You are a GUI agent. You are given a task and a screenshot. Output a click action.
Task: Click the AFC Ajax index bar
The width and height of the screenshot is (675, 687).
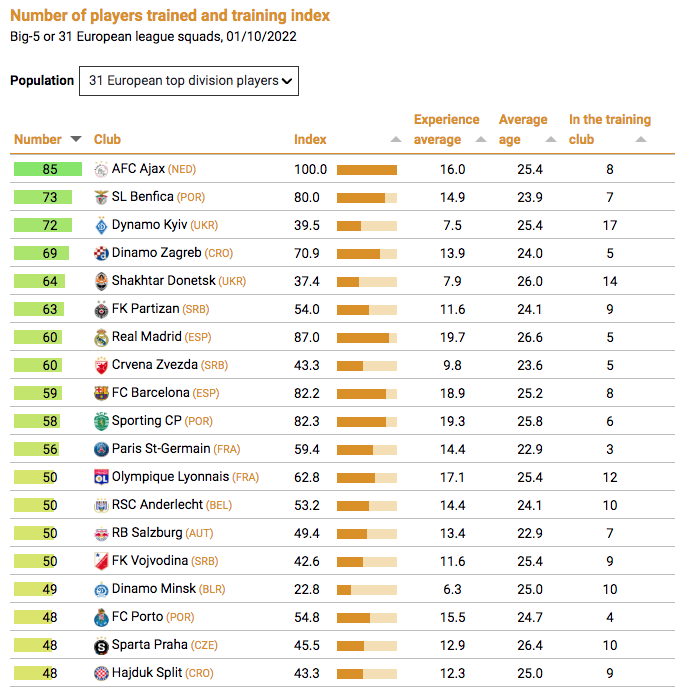[367, 170]
